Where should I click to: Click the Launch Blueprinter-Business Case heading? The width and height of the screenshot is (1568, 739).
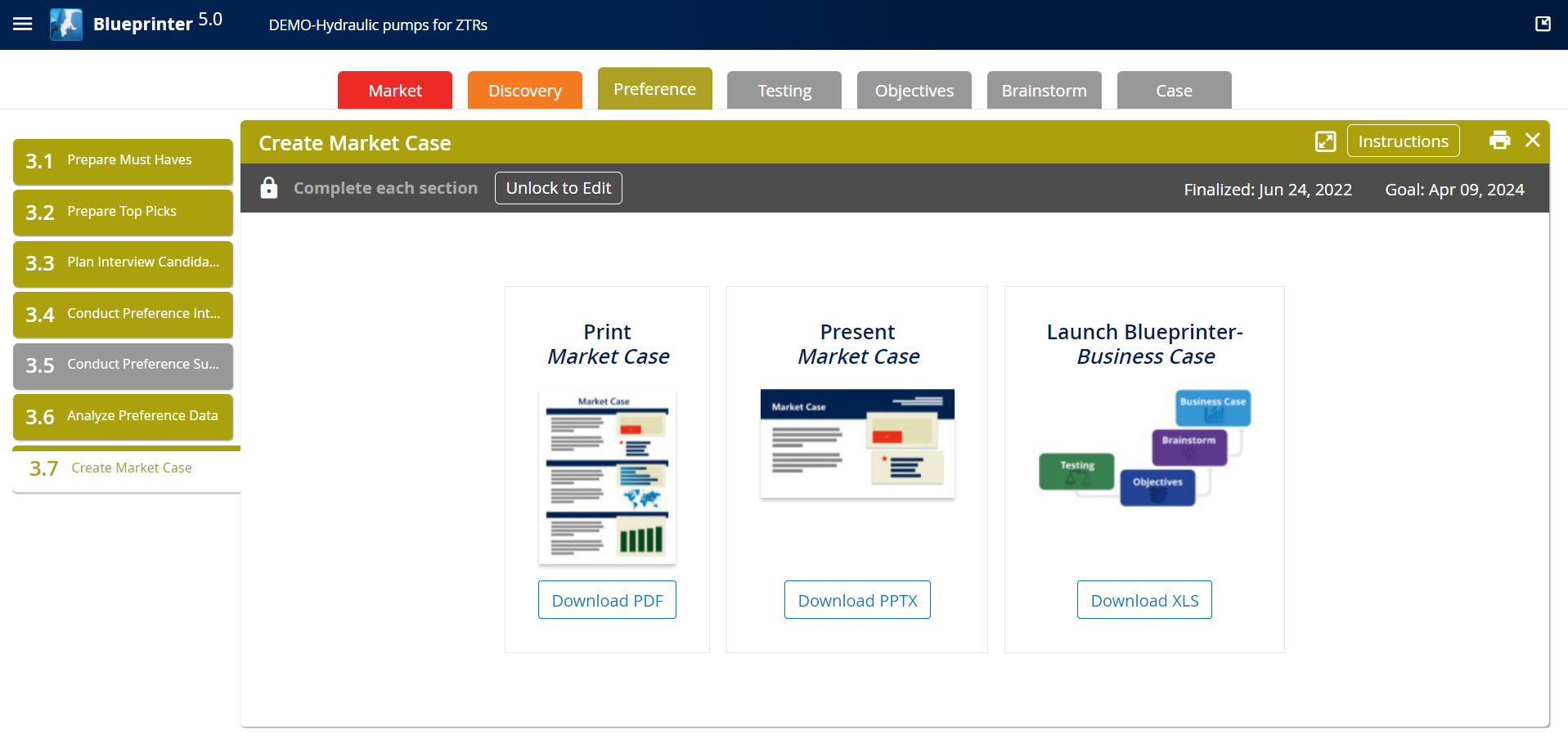1145,344
